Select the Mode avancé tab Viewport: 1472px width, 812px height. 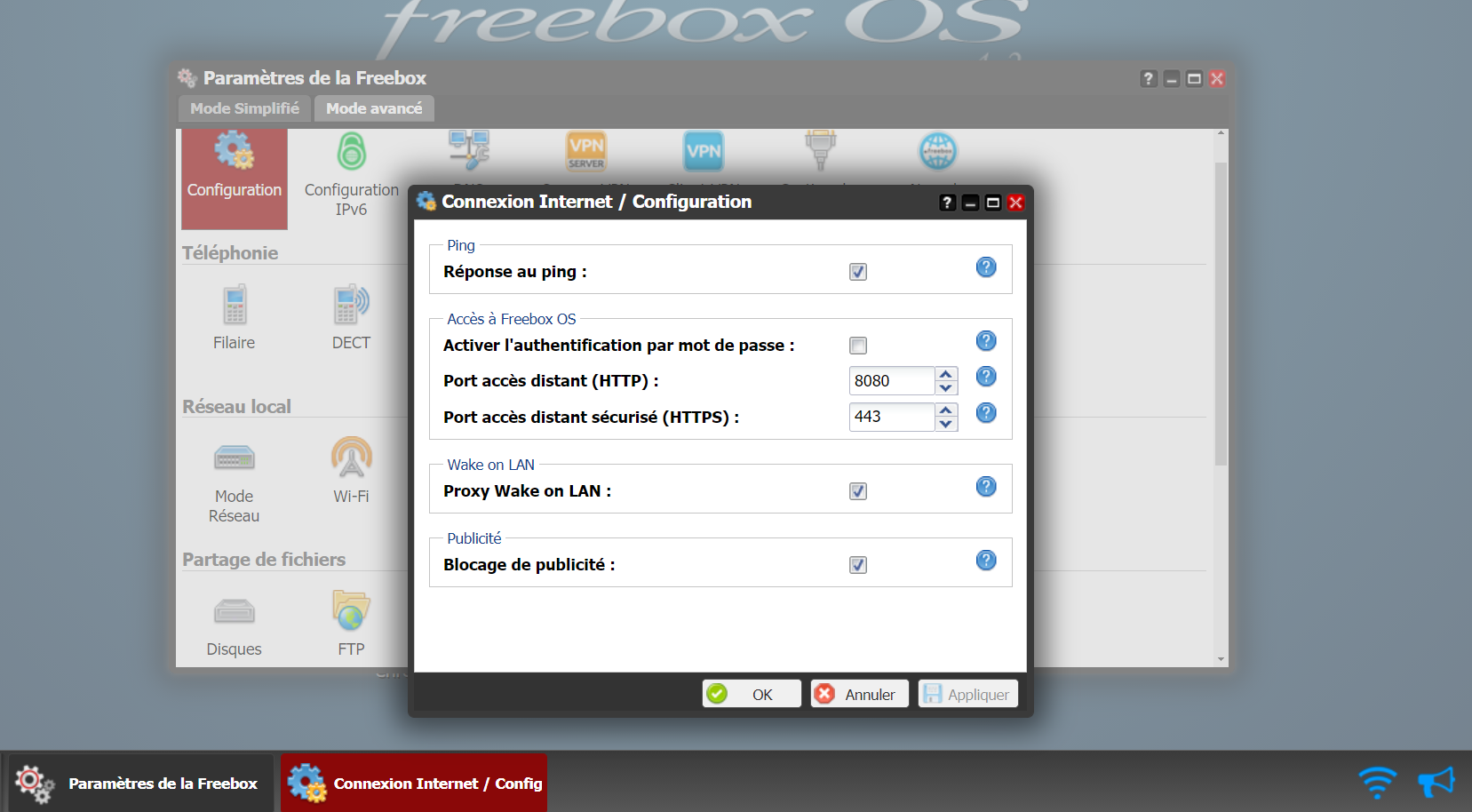coord(374,108)
